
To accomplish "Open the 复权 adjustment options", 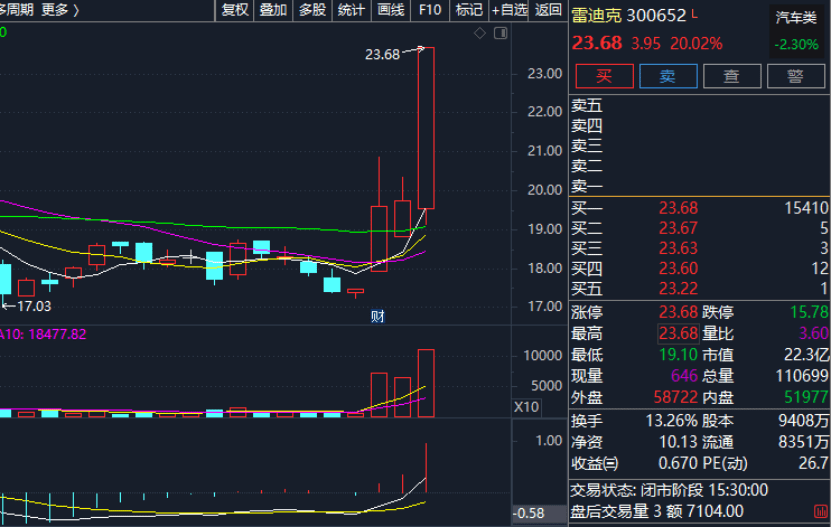I will pos(234,10).
